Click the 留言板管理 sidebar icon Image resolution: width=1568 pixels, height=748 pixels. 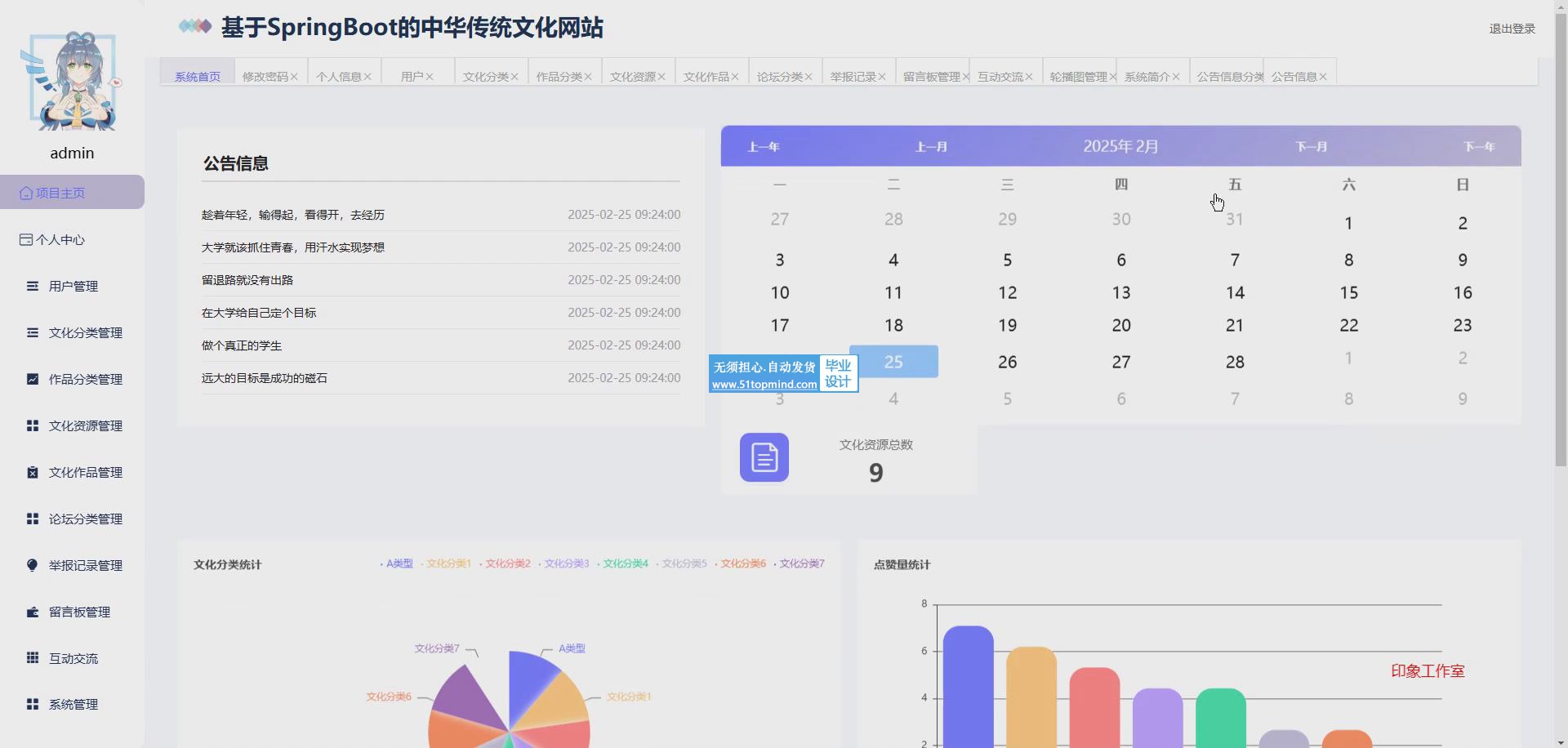[33, 612]
